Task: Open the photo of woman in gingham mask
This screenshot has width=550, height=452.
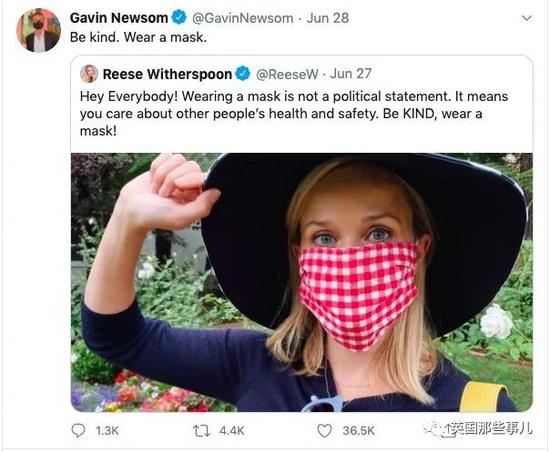Action: click(302, 282)
